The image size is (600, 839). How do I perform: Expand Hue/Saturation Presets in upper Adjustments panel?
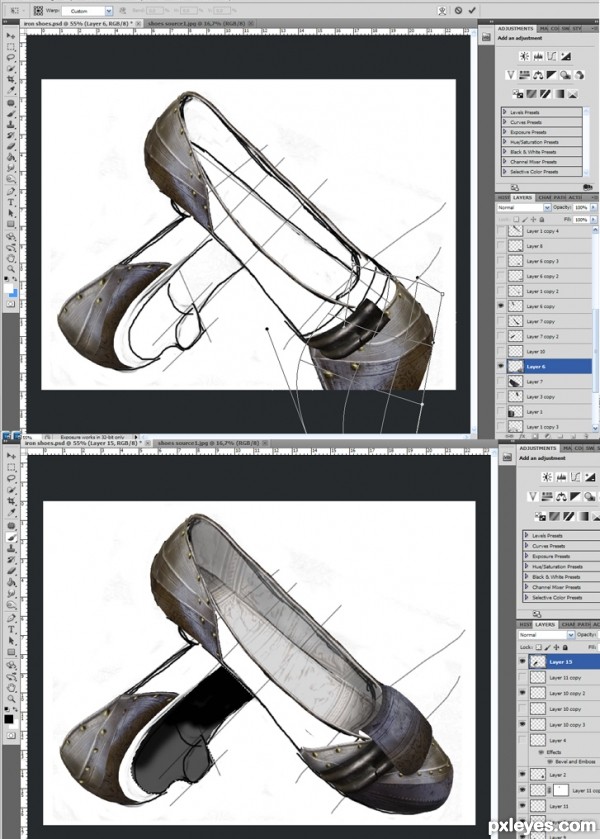(504, 142)
